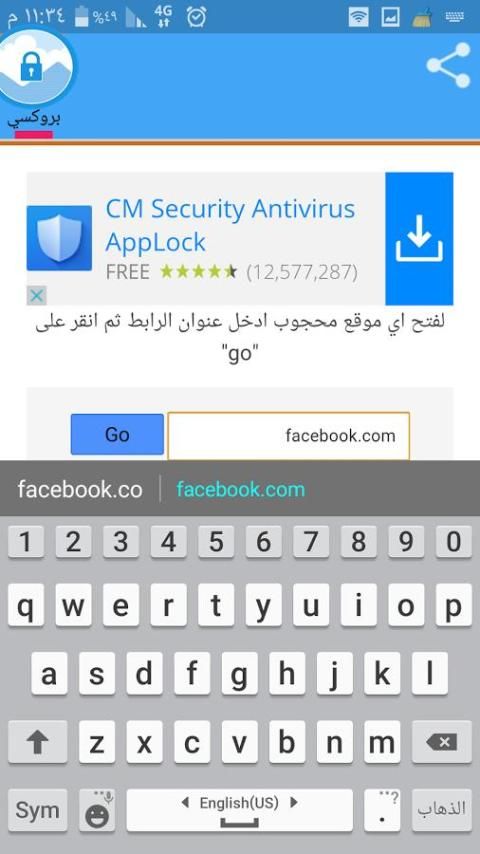Select the بروكسي tab
Screen dimensions: 480x854
[x=34, y=119]
